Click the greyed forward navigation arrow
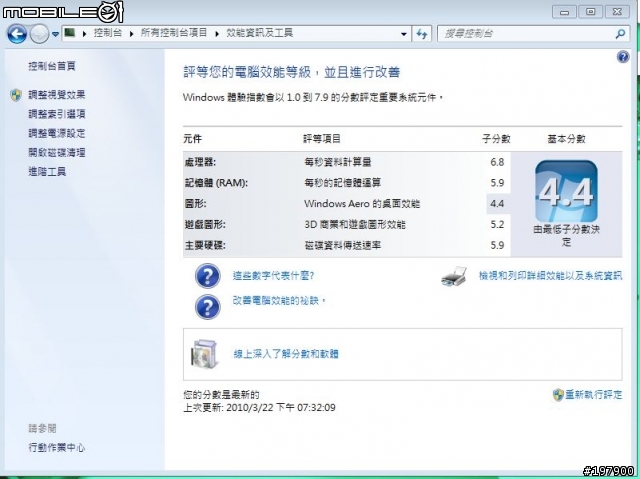This screenshot has height=479, width=640. 39,34
